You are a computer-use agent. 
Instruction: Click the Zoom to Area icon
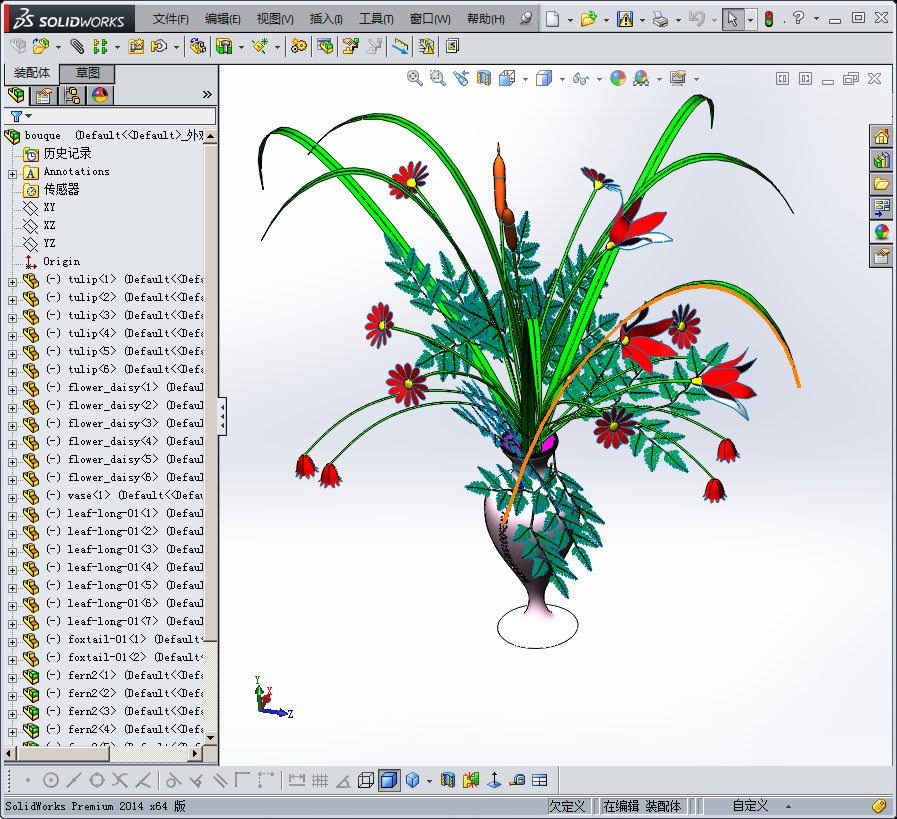(x=438, y=78)
